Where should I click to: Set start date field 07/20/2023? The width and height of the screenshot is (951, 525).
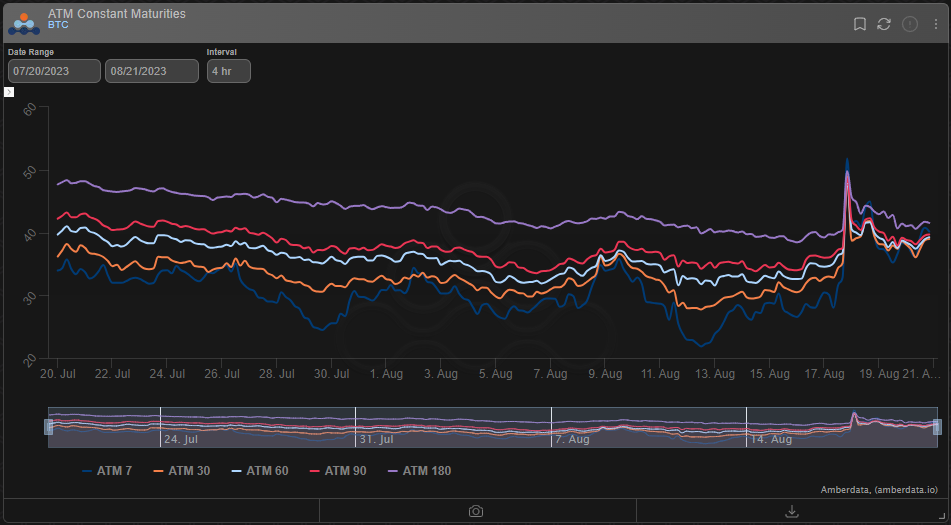pyautogui.click(x=54, y=71)
